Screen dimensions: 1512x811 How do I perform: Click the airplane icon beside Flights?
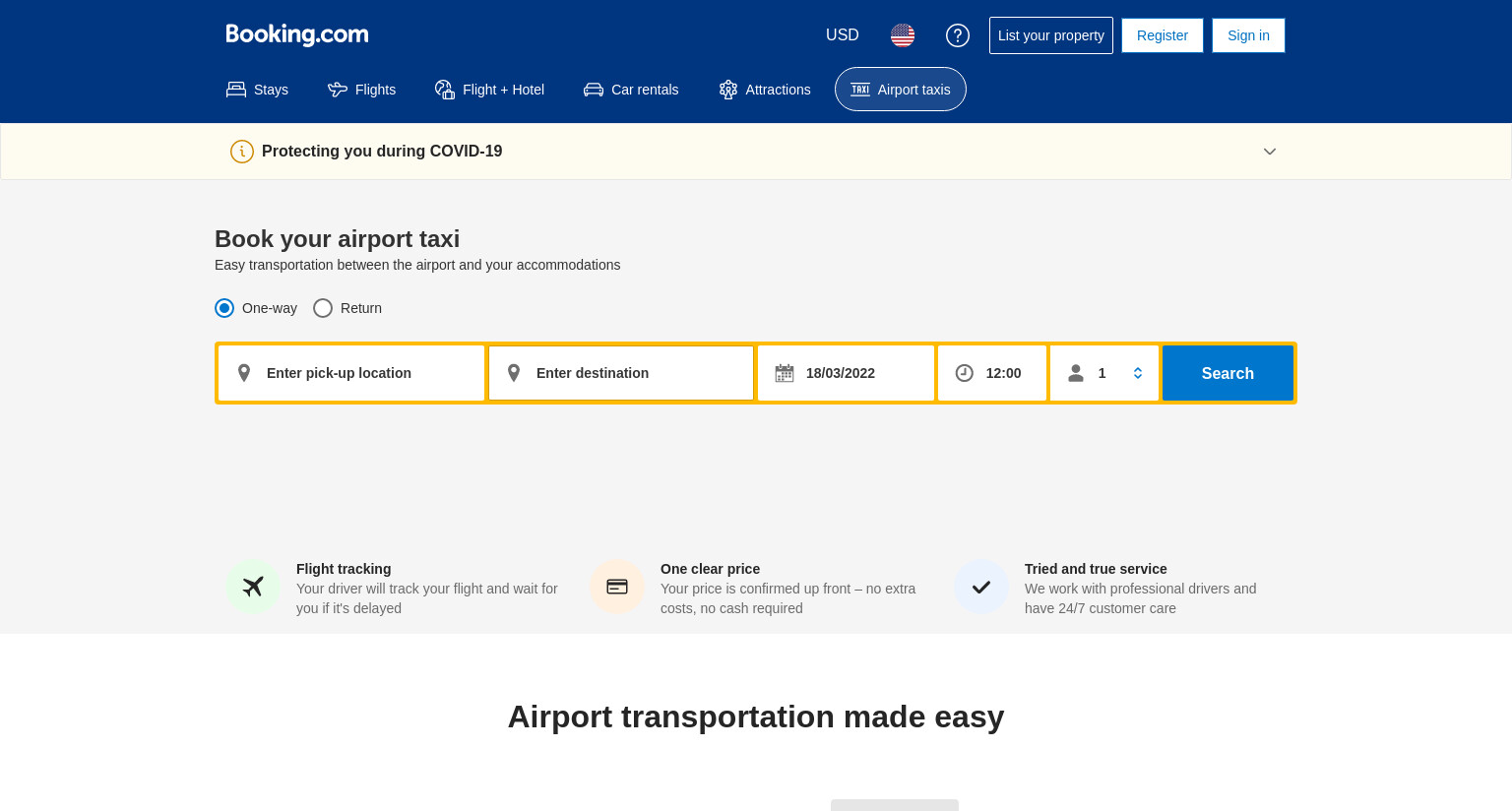point(338,90)
